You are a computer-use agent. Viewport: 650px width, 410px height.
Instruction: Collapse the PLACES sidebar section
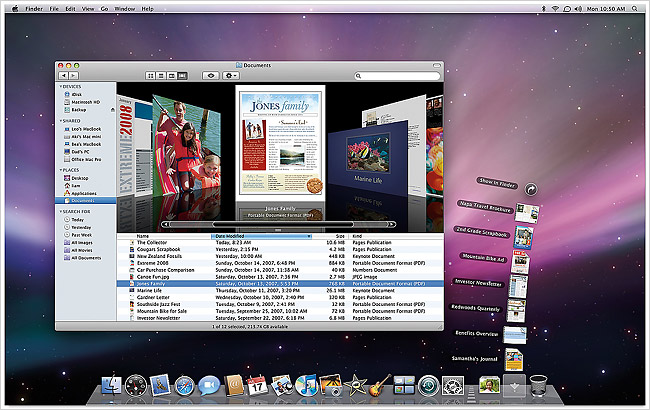[x=61, y=170]
